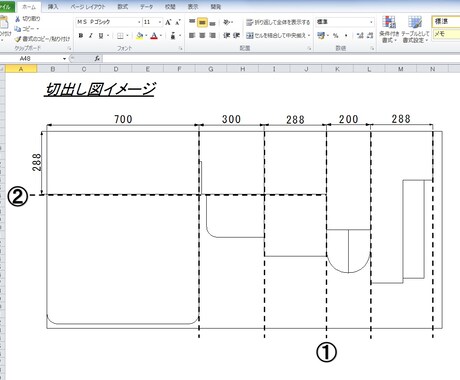
Task: Increase the cell indent
Action: click(x=236, y=35)
